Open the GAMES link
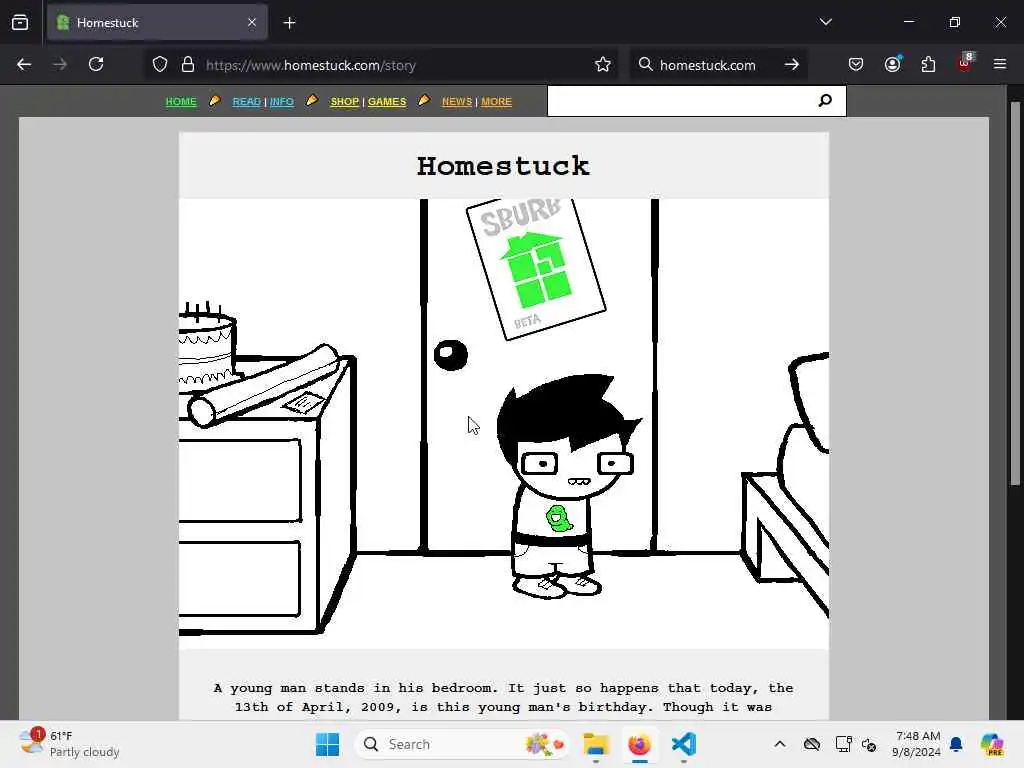This screenshot has height=768, width=1024. (387, 102)
